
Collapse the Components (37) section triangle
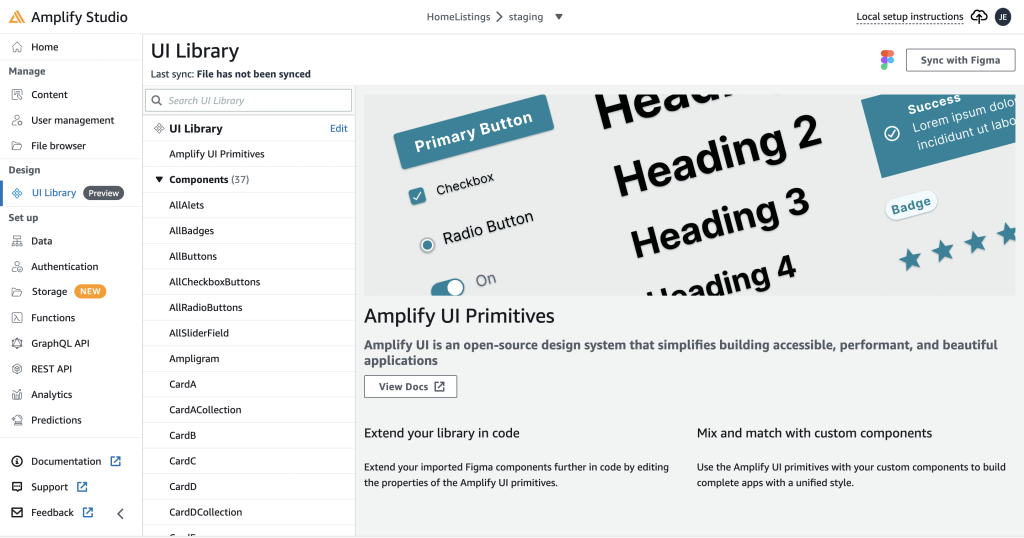click(159, 180)
